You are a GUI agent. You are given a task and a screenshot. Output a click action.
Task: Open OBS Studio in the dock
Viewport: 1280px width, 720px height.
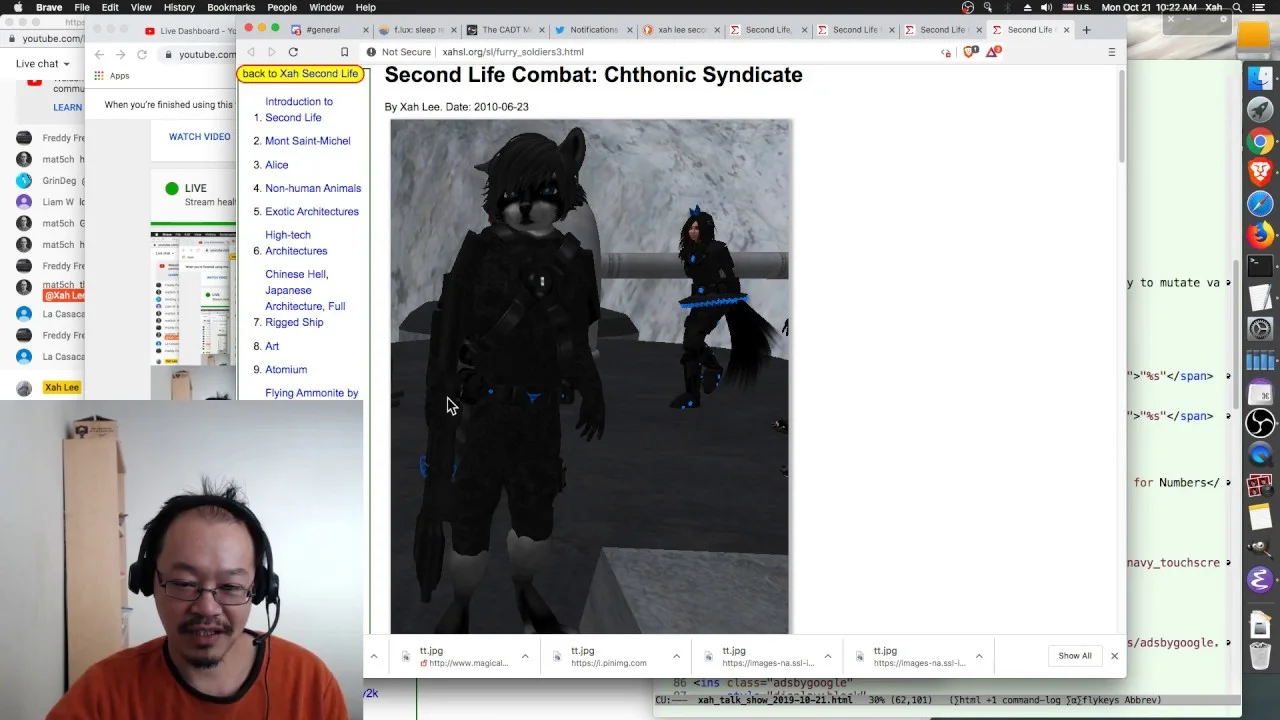pyautogui.click(x=1259, y=423)
